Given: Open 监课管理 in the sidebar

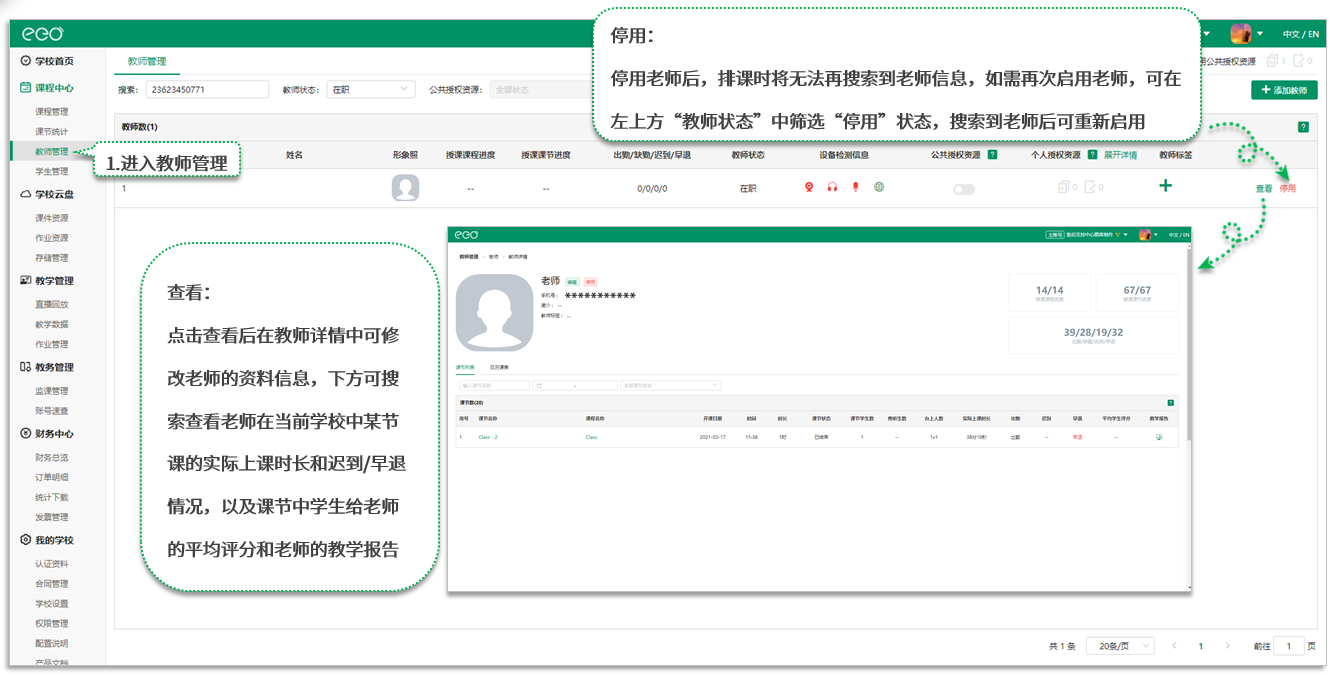Looking at the screenshot, I should tap(52, 391).
